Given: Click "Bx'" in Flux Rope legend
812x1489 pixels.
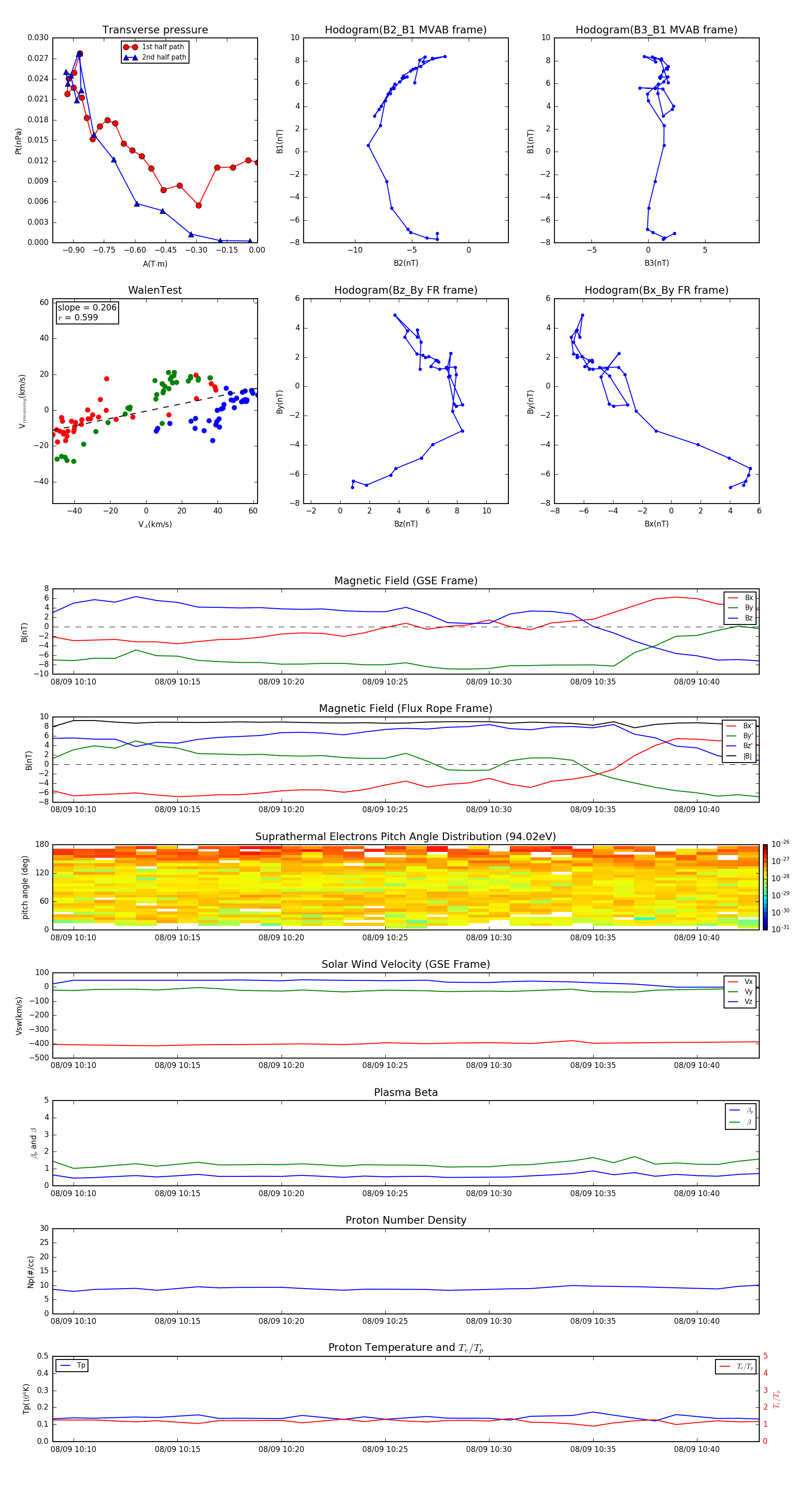Looking at the screenshot, I should click(x=748, y=726).
